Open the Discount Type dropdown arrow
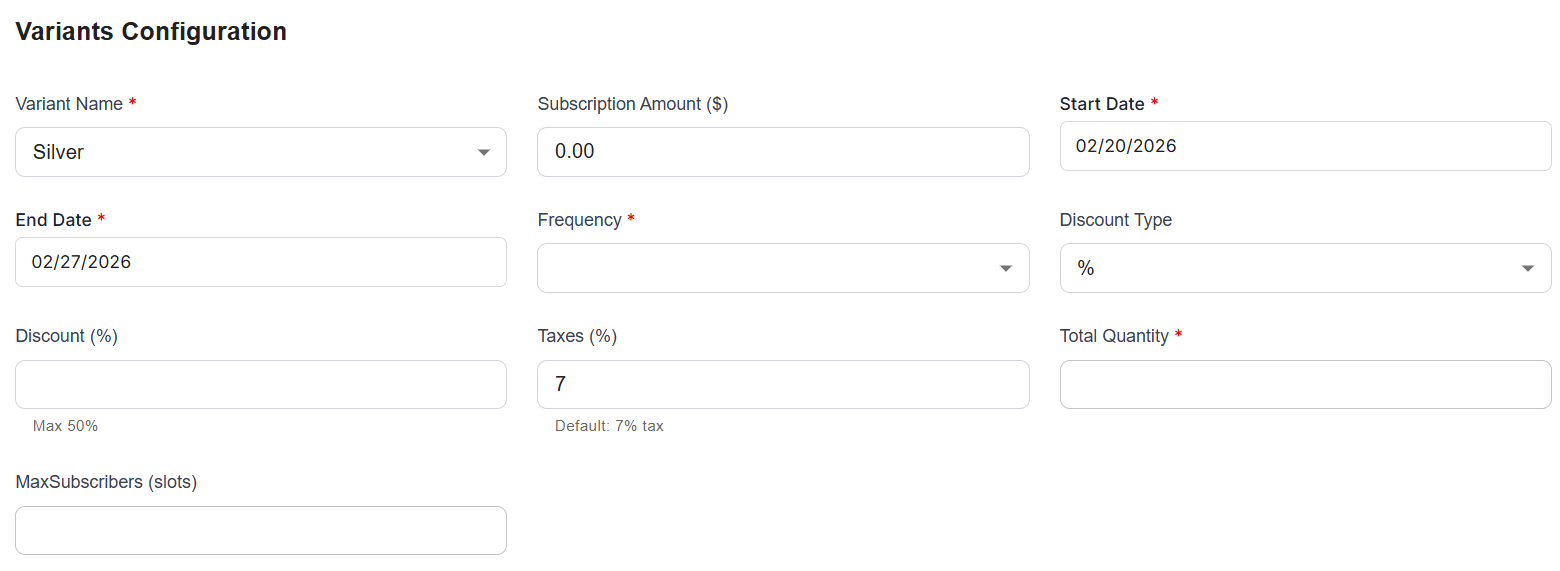The image size is (1560, 571). [1528, 269]
